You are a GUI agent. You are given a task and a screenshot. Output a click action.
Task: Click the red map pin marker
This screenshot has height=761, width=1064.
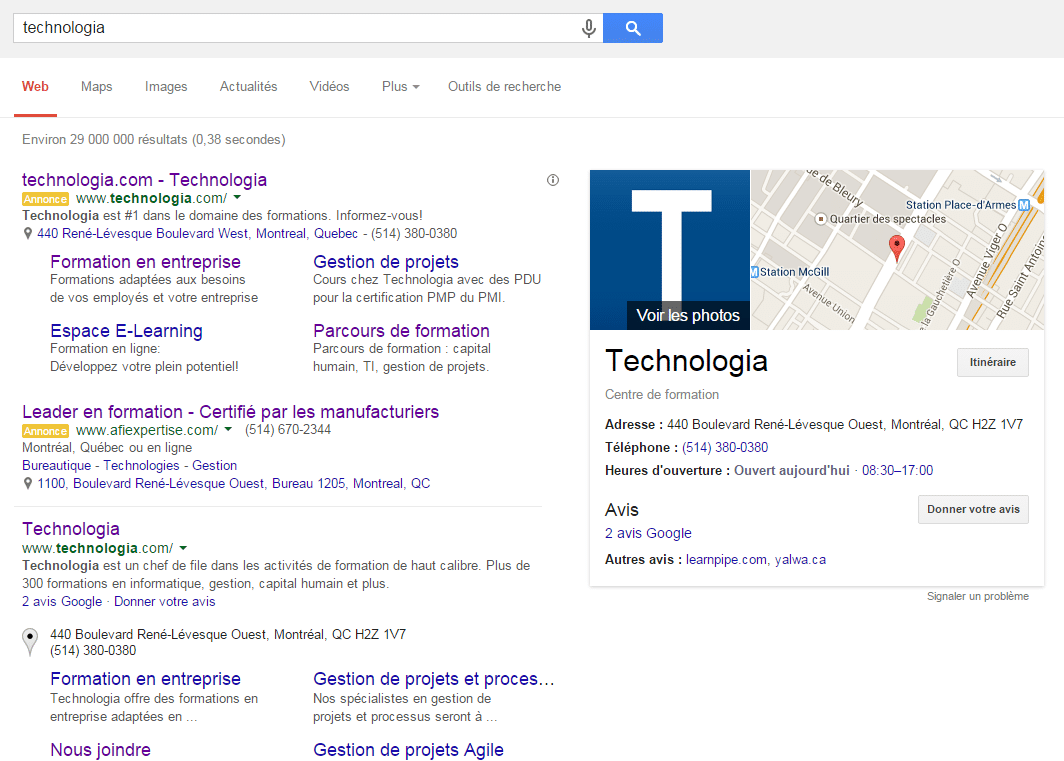(x=896, y=247)
